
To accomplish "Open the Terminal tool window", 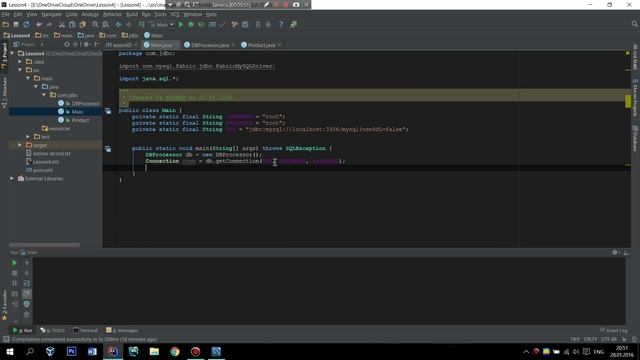I will click(85, 330).
